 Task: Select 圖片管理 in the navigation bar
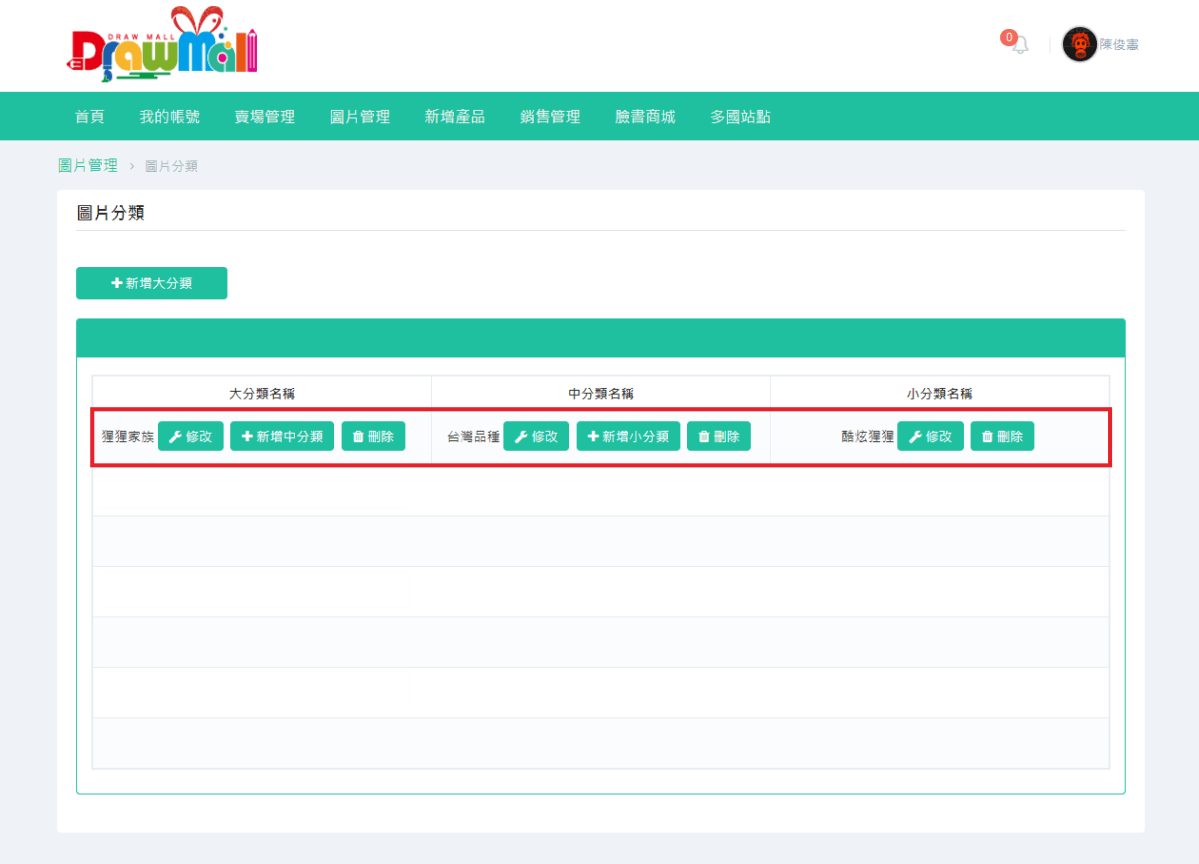[x=359, y=117]
